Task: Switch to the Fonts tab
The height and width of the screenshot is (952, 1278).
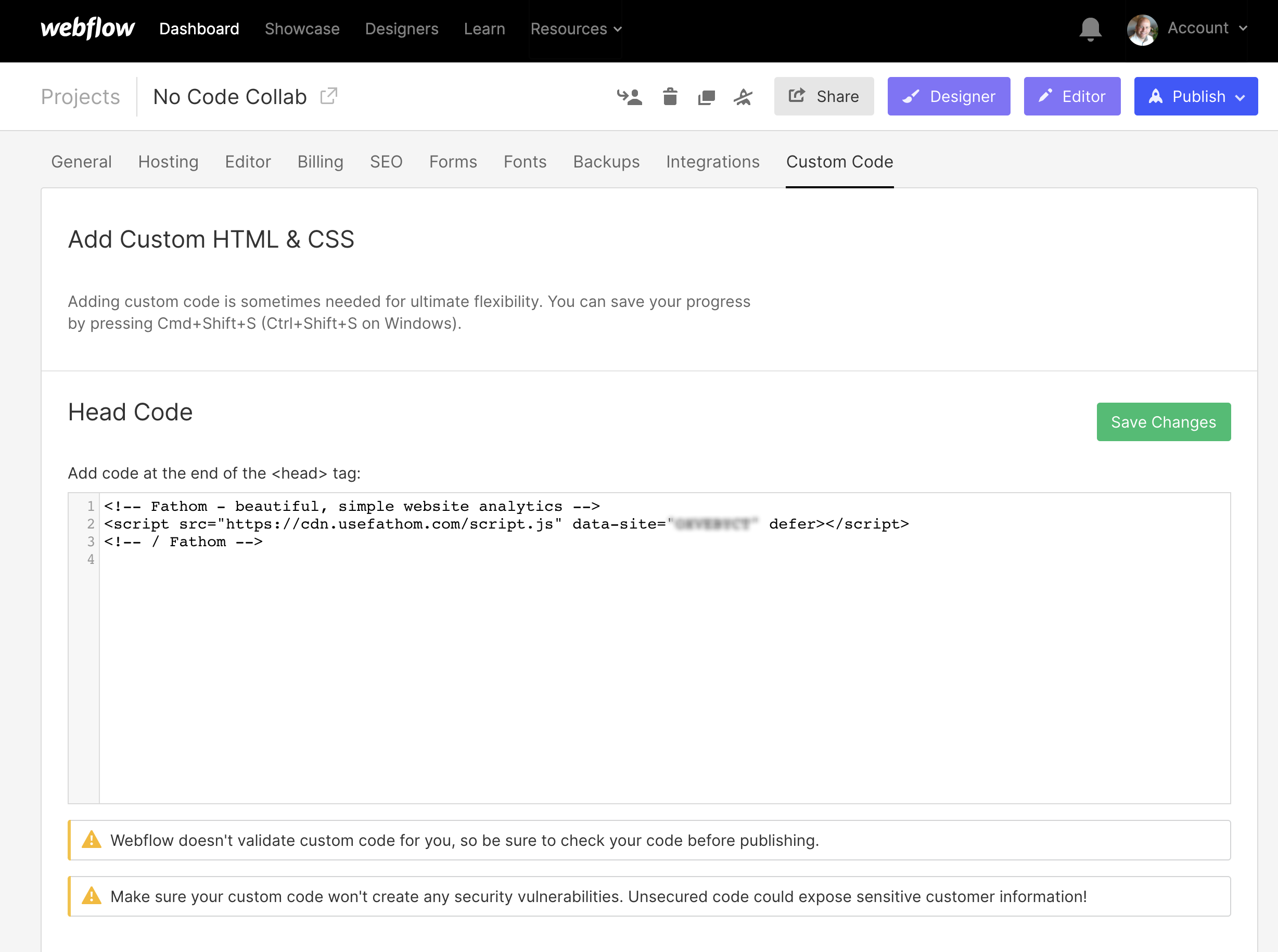Action: tap(525, 162)
